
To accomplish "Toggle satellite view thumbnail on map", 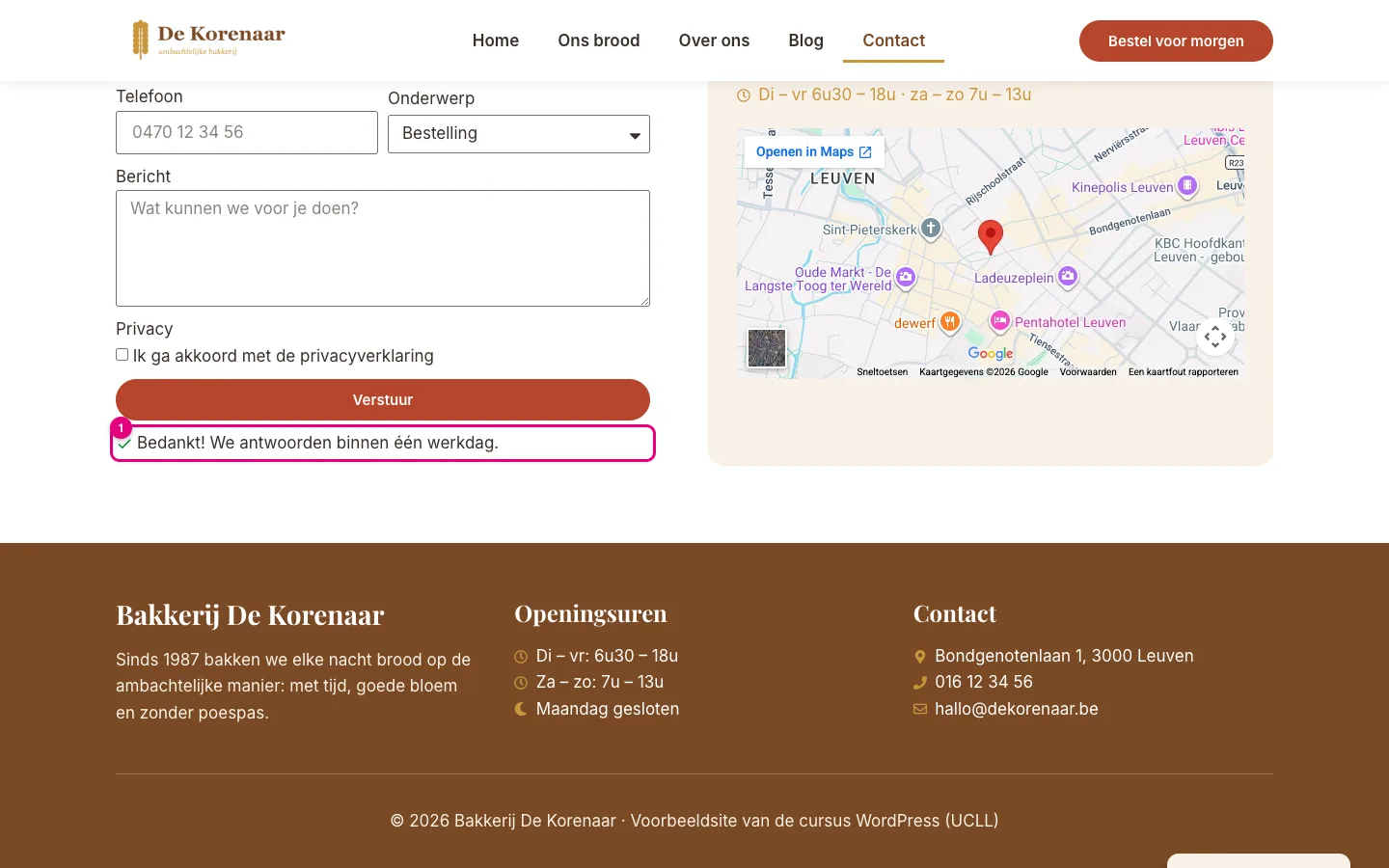I will pyautogui.click(x=767, y=348).
